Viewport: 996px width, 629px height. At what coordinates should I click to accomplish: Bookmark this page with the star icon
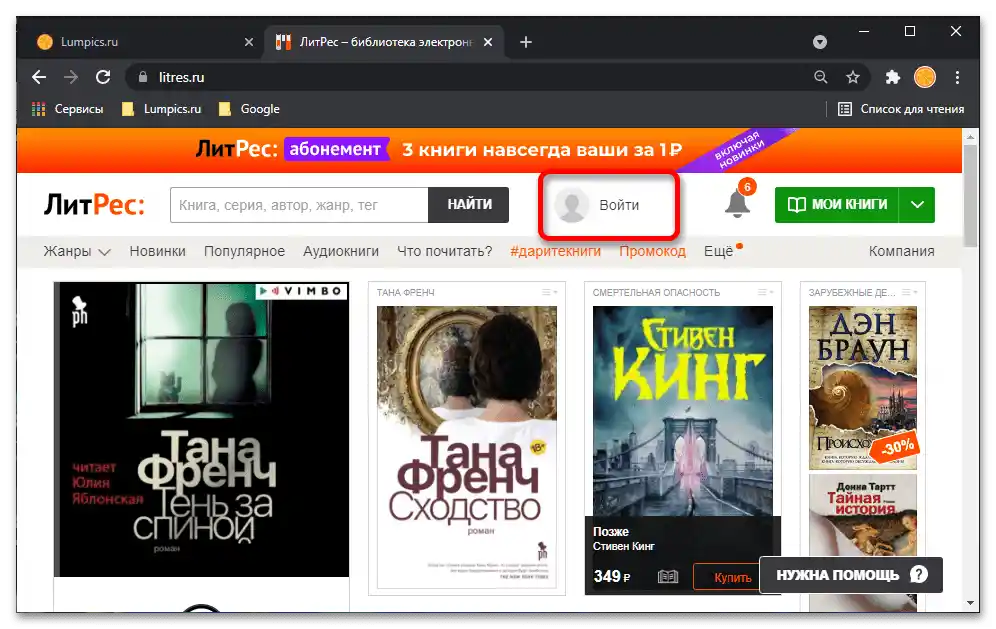coord(853,78)
